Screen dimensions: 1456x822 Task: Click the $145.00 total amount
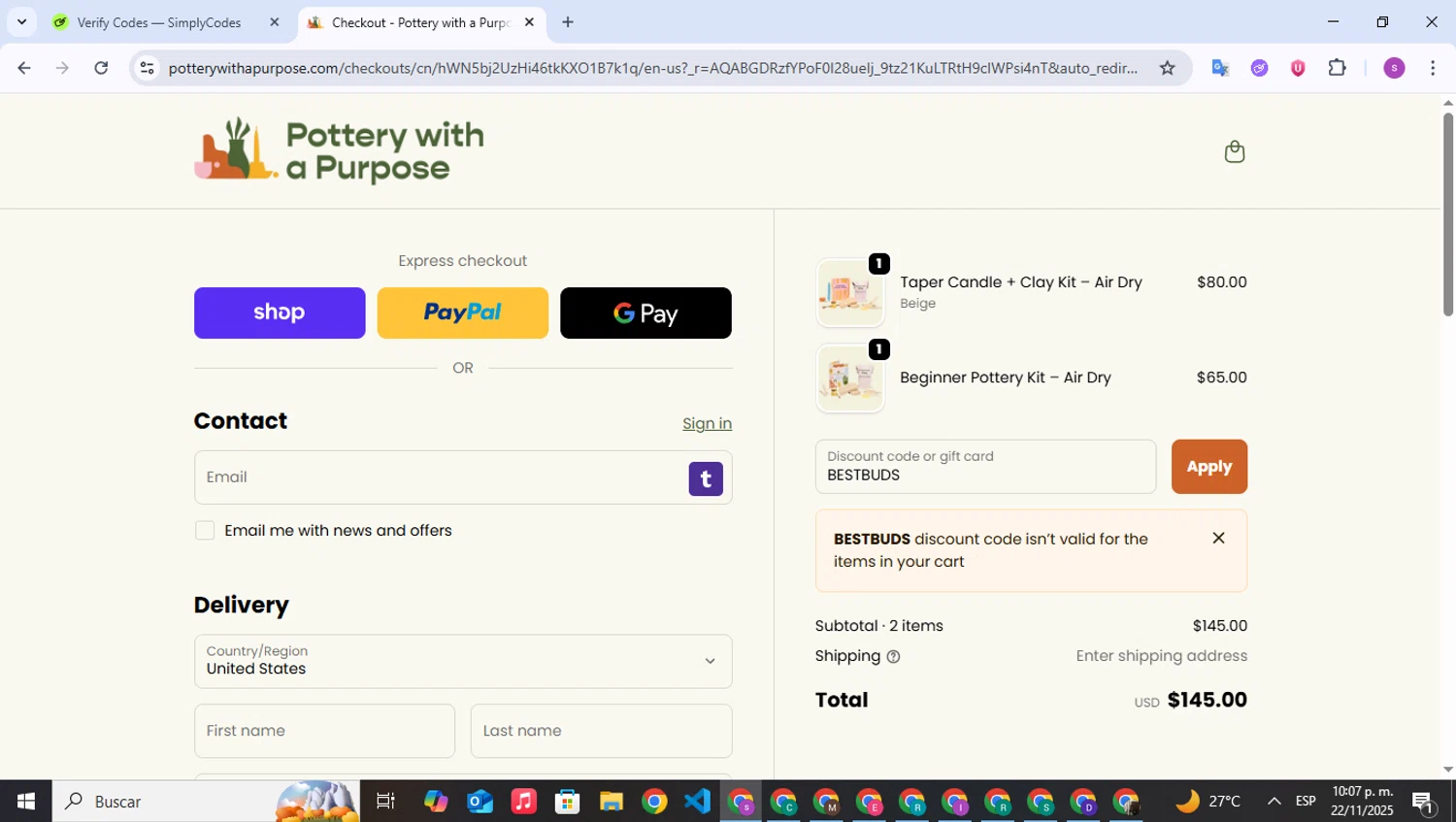(1207, 700)
